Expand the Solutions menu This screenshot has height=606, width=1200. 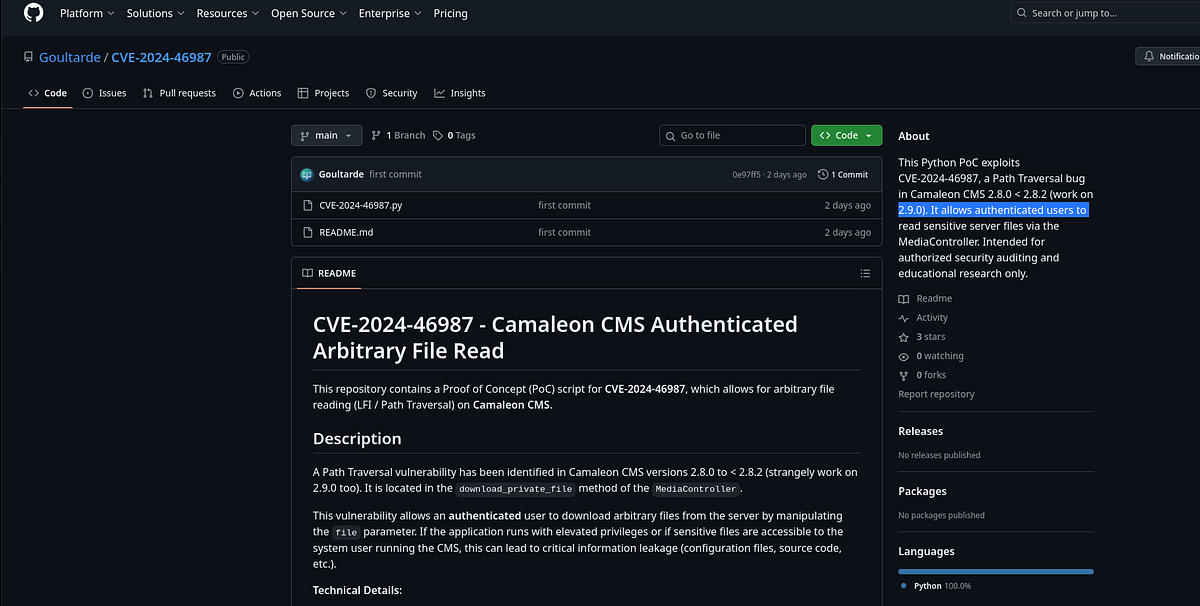[155, 13]
